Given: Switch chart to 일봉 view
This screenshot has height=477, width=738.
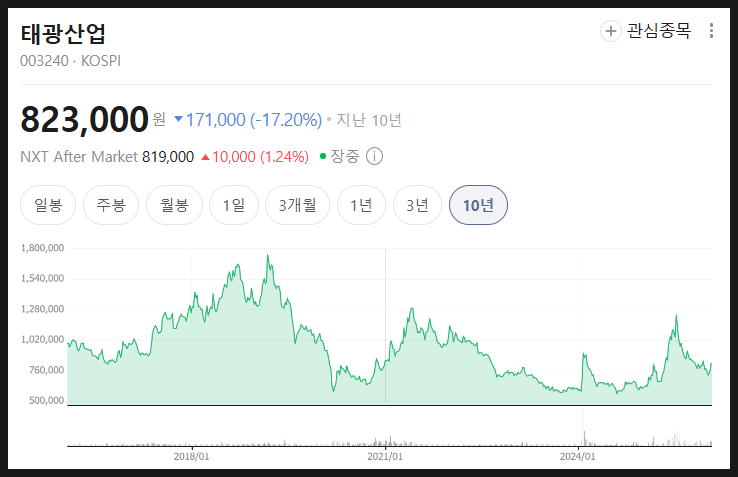Looking at the screenshot, I should point(48,205).
